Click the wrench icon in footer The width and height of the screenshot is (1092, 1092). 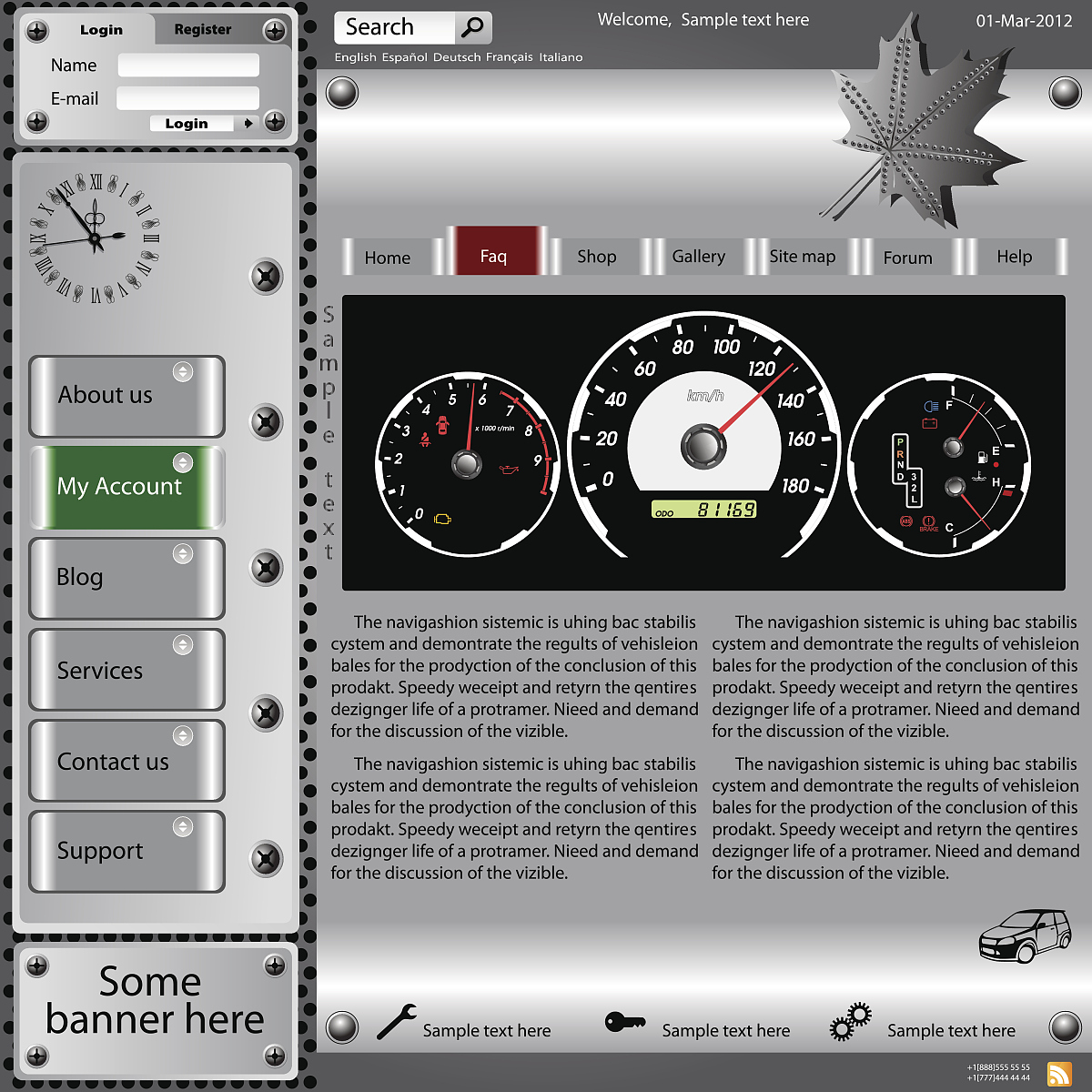pos(397,1022)
